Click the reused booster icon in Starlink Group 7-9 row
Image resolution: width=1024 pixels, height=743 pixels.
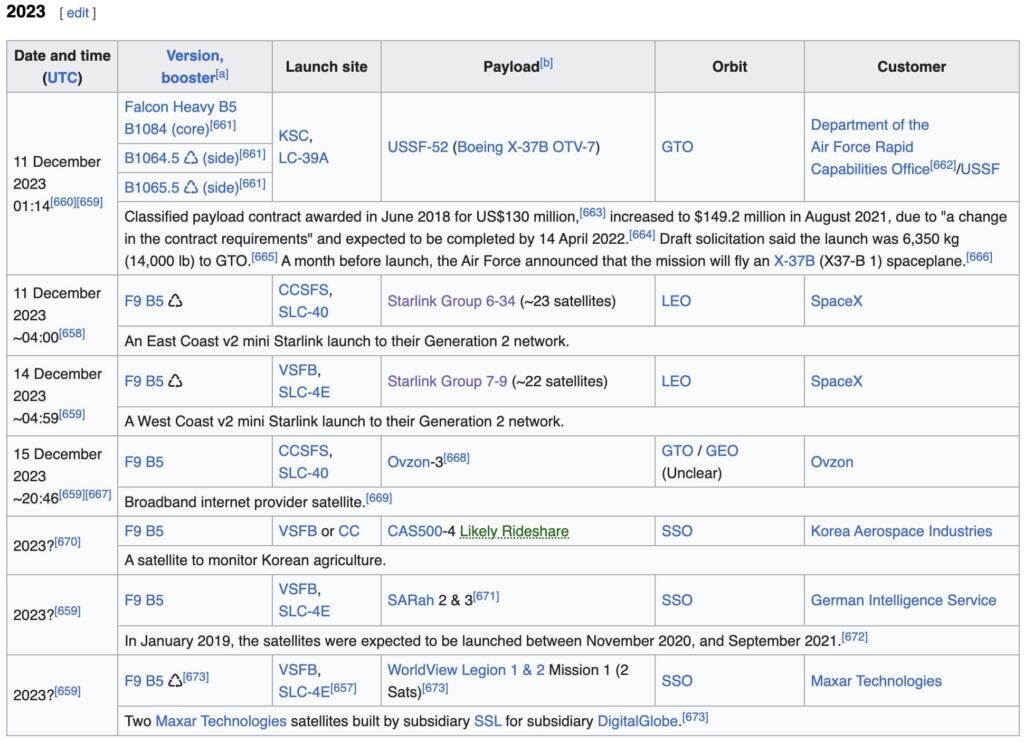click(176, 381)
